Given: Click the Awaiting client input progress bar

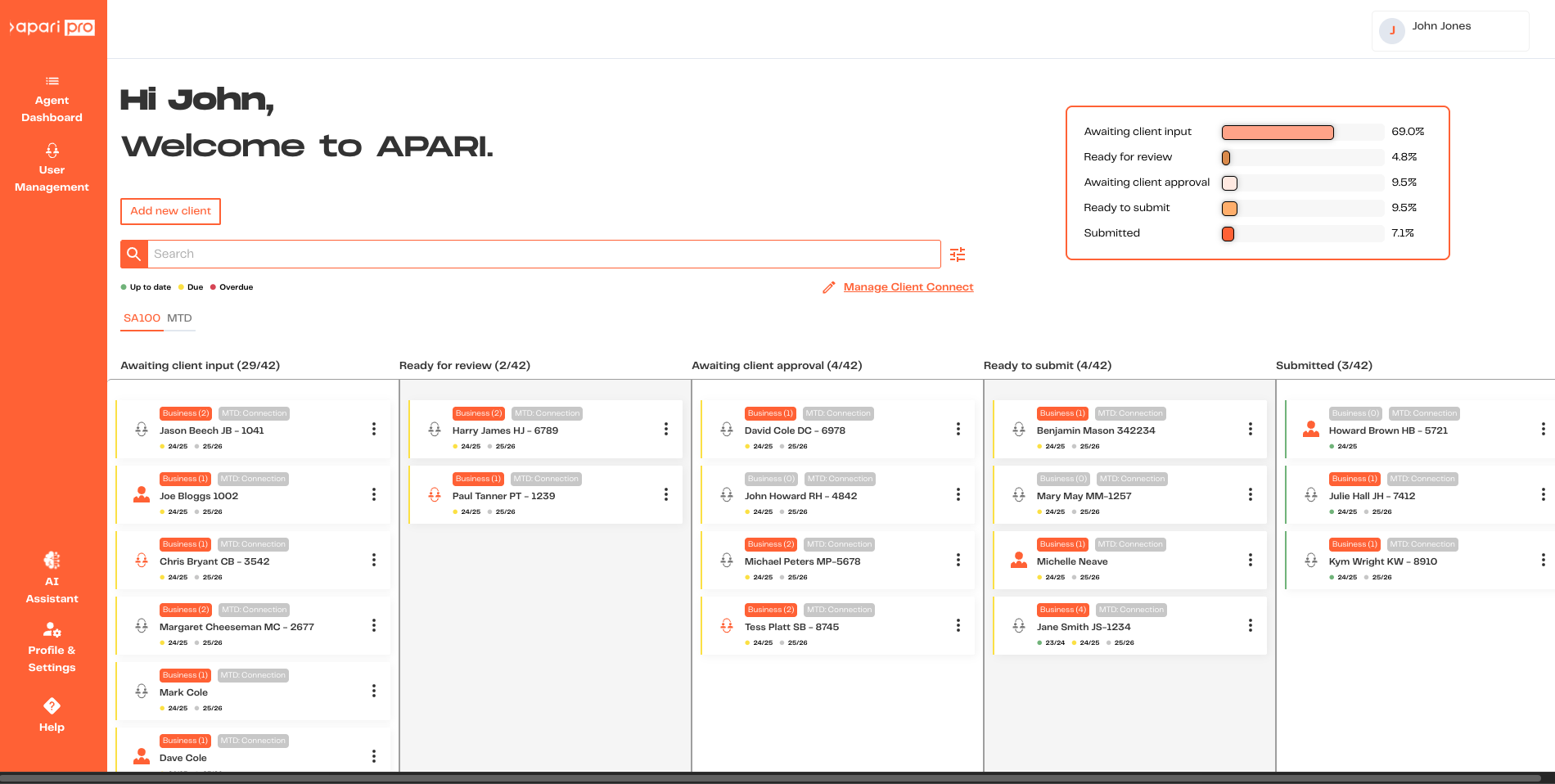Looking at the screenshot, I should 1302,133.
